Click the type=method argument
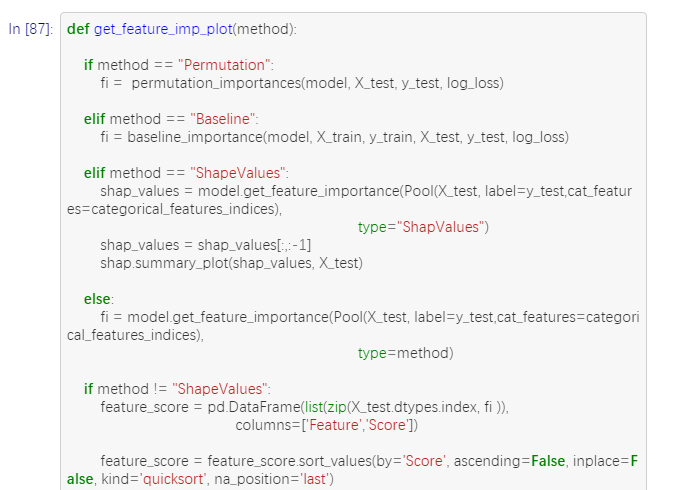The width and height of the screenshot is (675, 490). pyautogui.click(x=406, y=353)
